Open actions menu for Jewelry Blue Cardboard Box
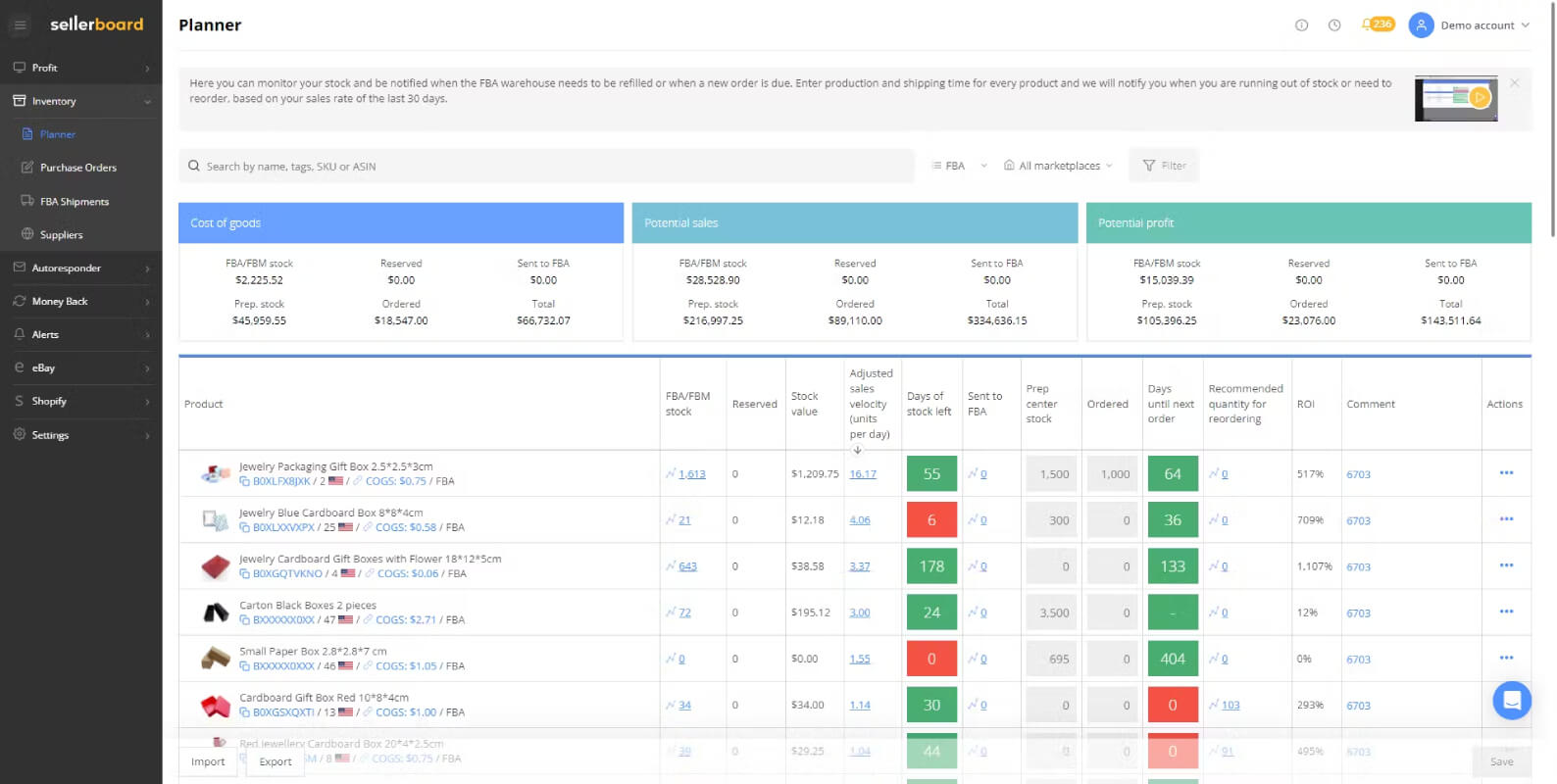Viewport: 1557px width, 784px height. click(x=1506, y=519)
